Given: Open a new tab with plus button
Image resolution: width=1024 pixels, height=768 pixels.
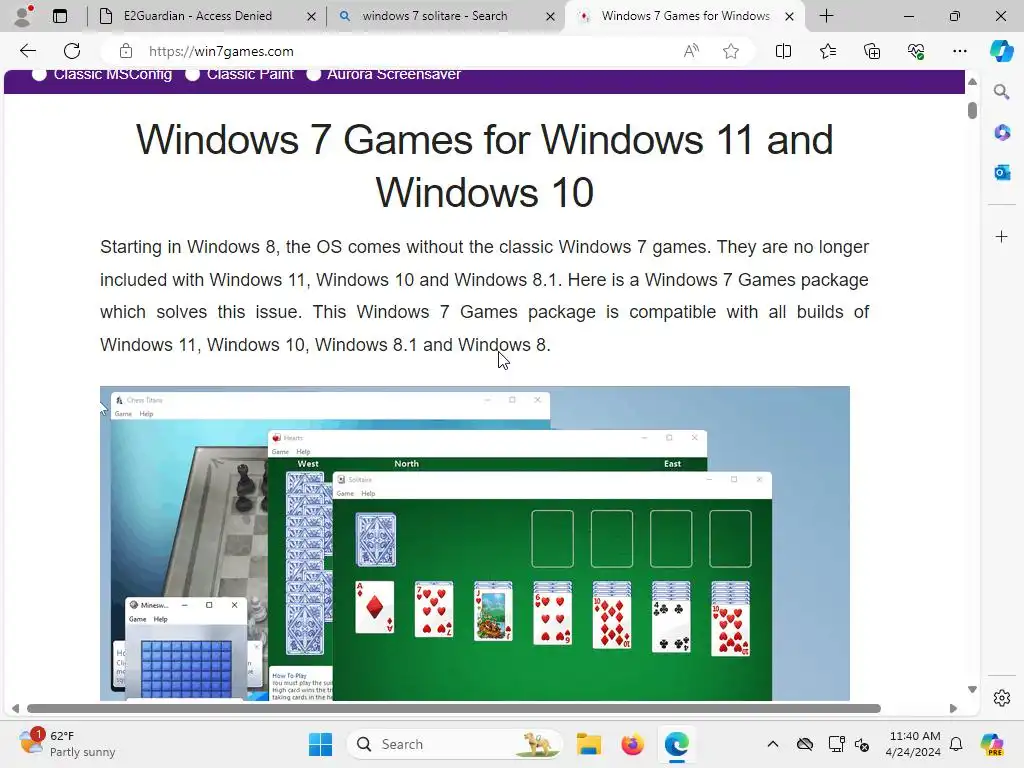Looking at the screenshot, I should coord(827,16).
